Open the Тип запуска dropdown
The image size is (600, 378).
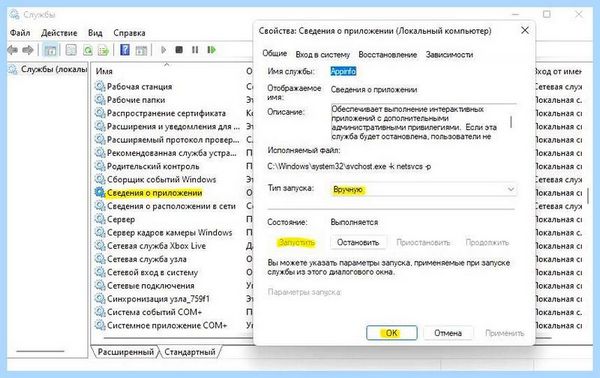(x=424, y=189)
